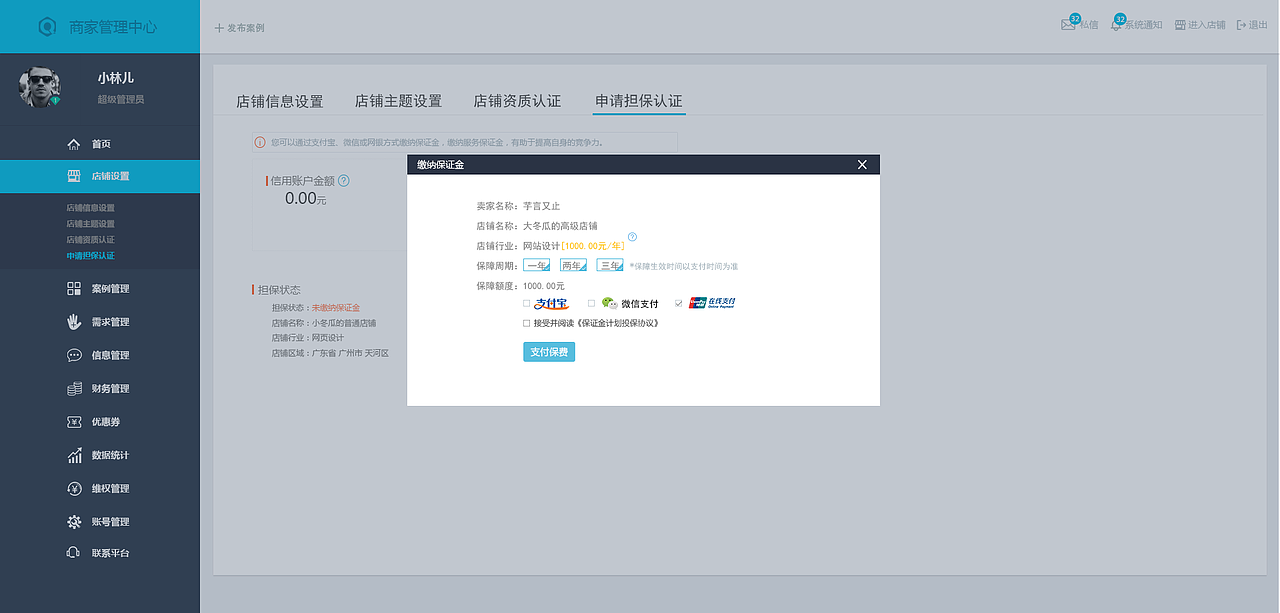Check the 微信支付 payment checkbox
The image size is (1280, 613).
tap(591, 303)
